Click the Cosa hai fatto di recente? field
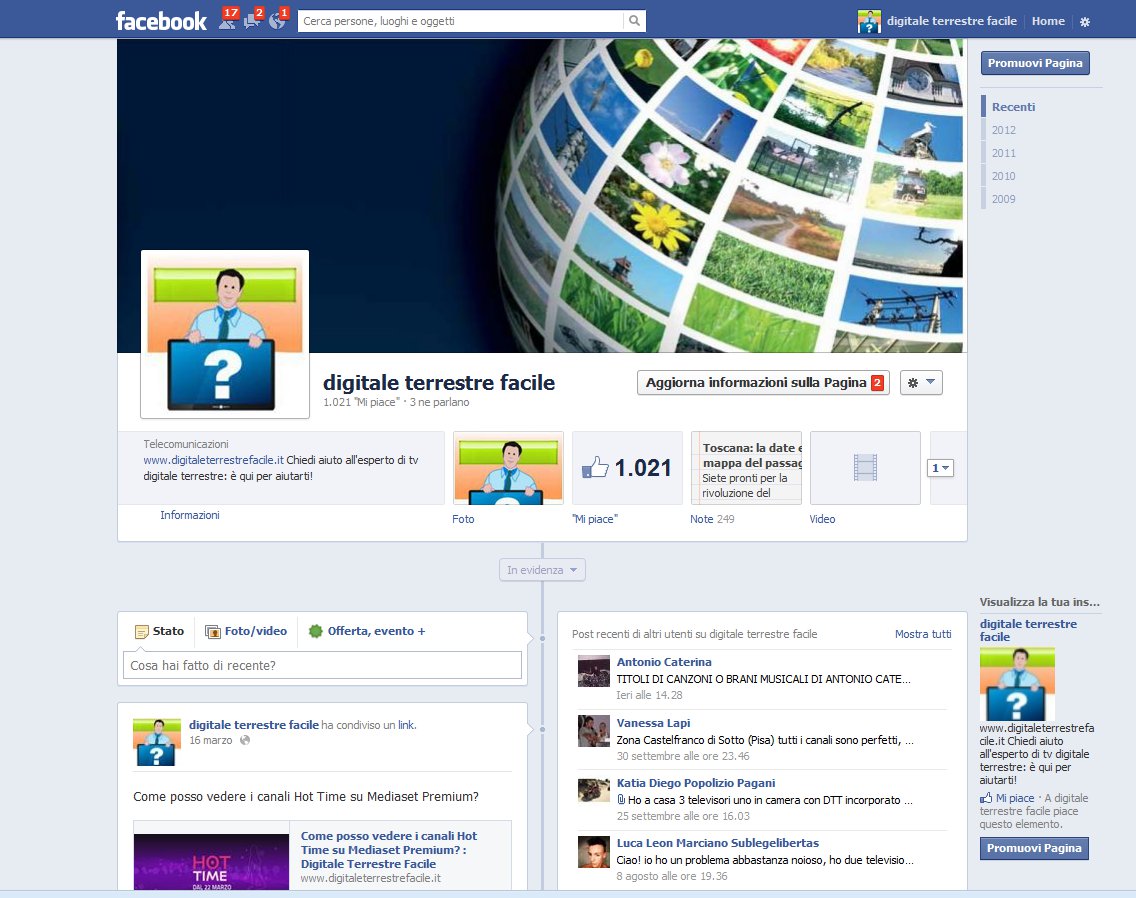Image resolution: width=1136 pixels, height=898 pixels. pyautogui.click(x=322, y=665)
